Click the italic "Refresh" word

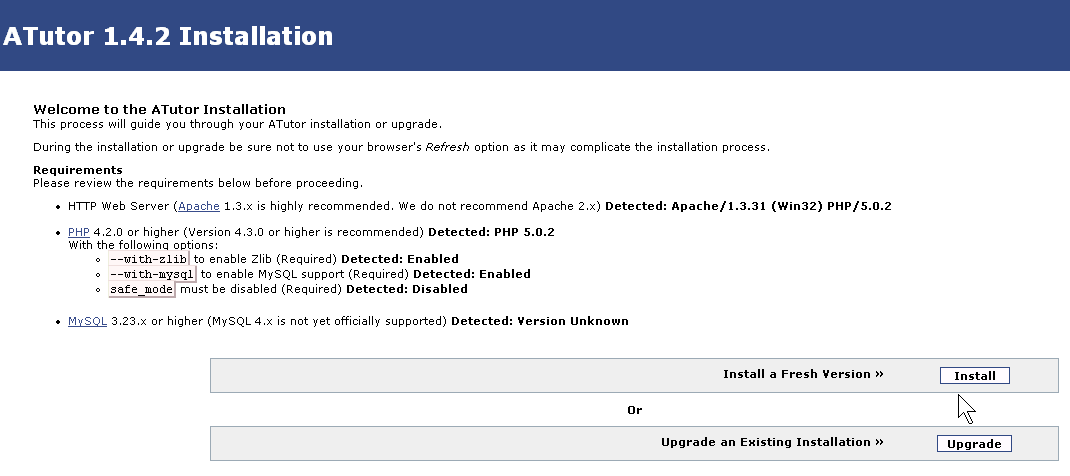[448, 147]
